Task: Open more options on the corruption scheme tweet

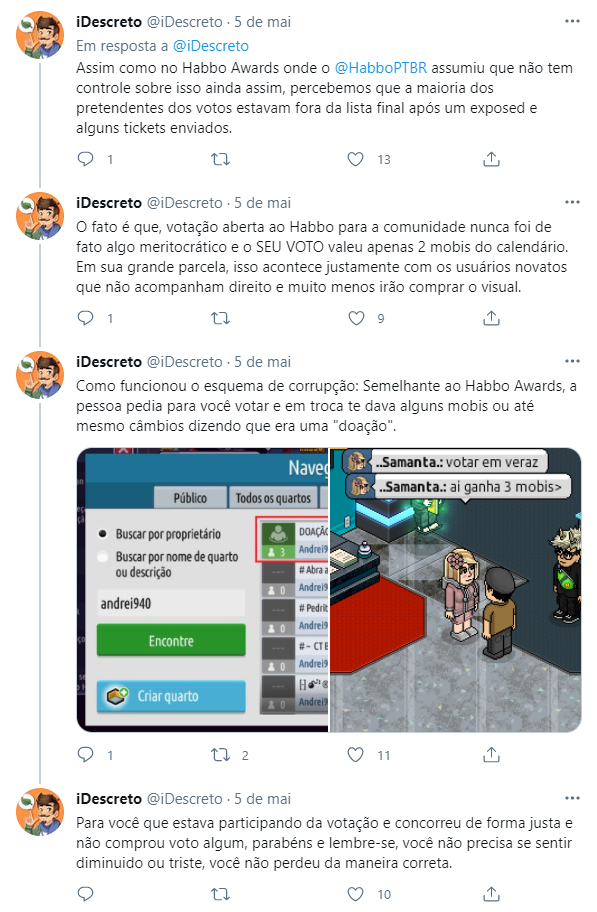Action: coord(572,361)
